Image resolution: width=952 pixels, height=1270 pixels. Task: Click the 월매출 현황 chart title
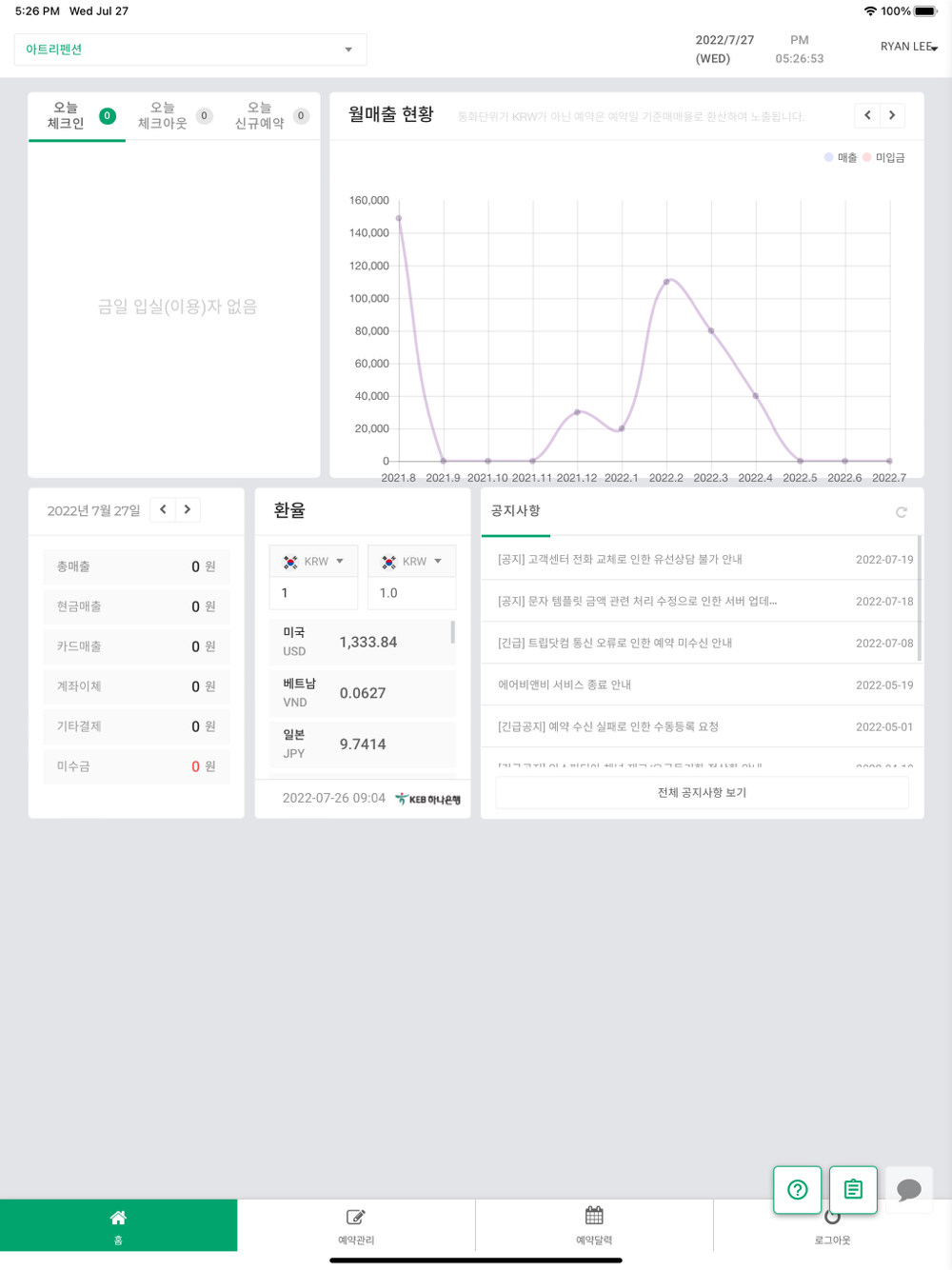(x=390, y=114)
